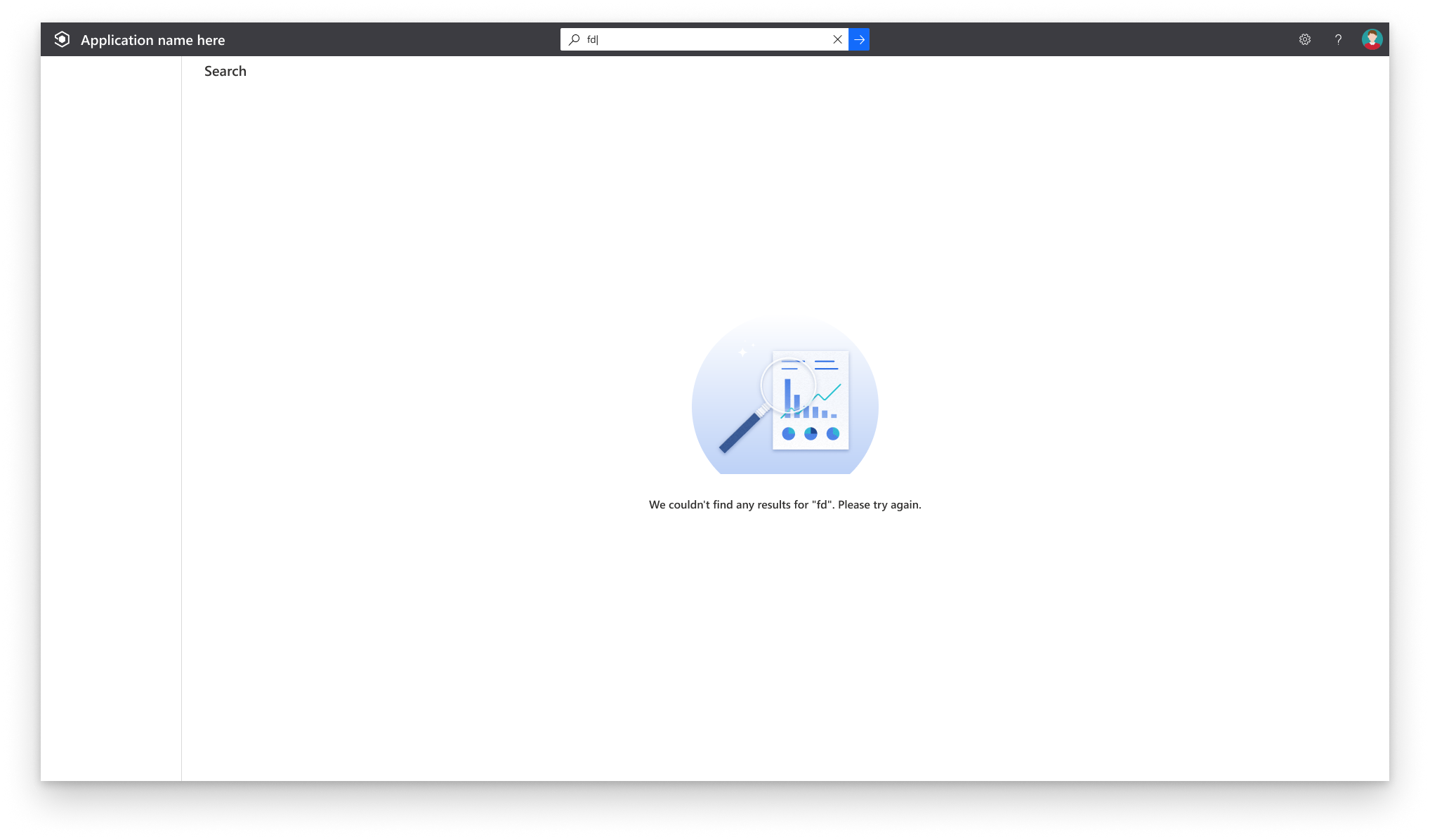Click the Application name here title
This screenshot has height=840, width=1430.
[152, 40]
